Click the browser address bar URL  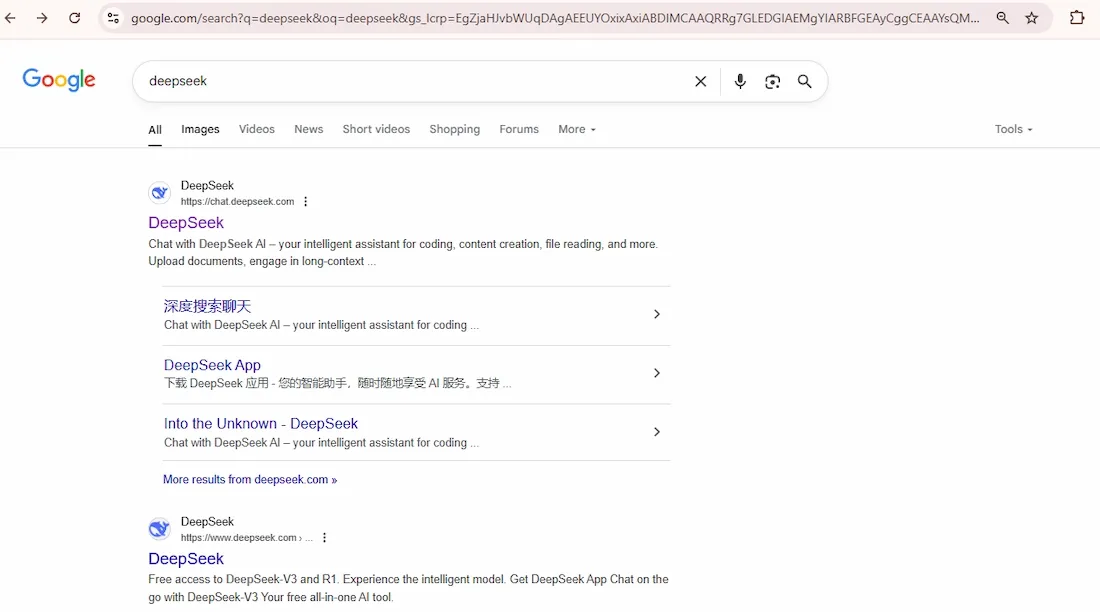coord(555,18)
